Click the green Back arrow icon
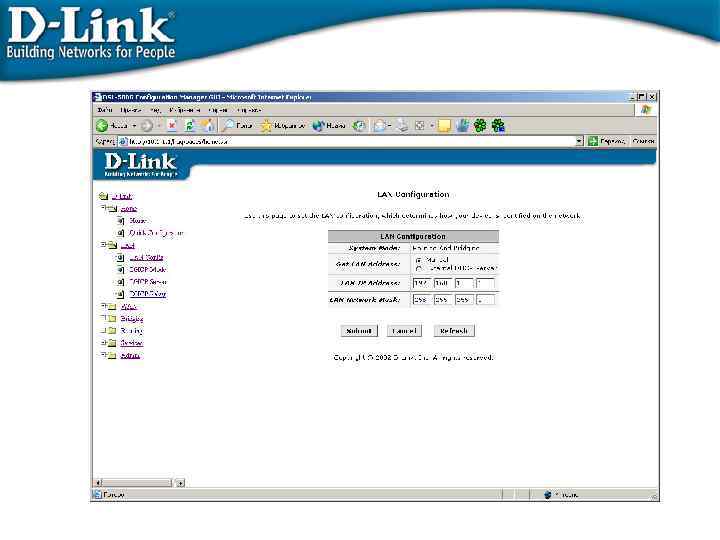 102,125
